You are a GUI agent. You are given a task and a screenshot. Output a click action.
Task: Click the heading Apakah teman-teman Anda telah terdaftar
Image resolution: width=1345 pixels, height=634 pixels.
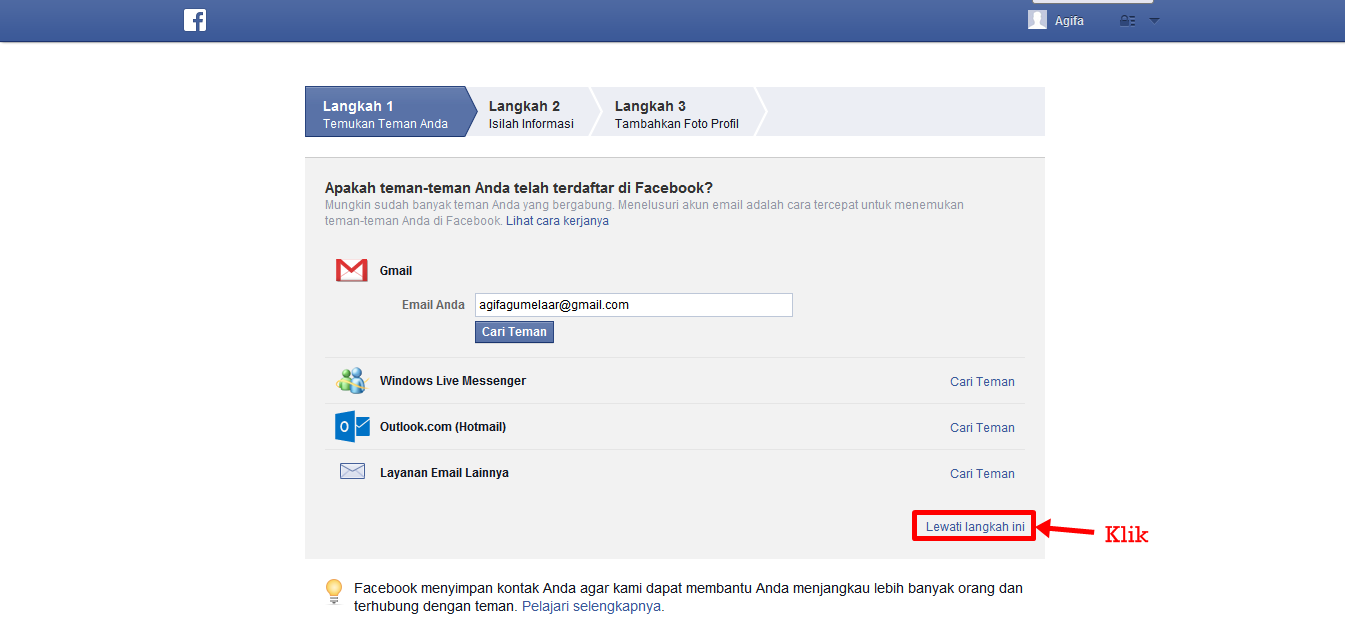[x=519, y=188]
